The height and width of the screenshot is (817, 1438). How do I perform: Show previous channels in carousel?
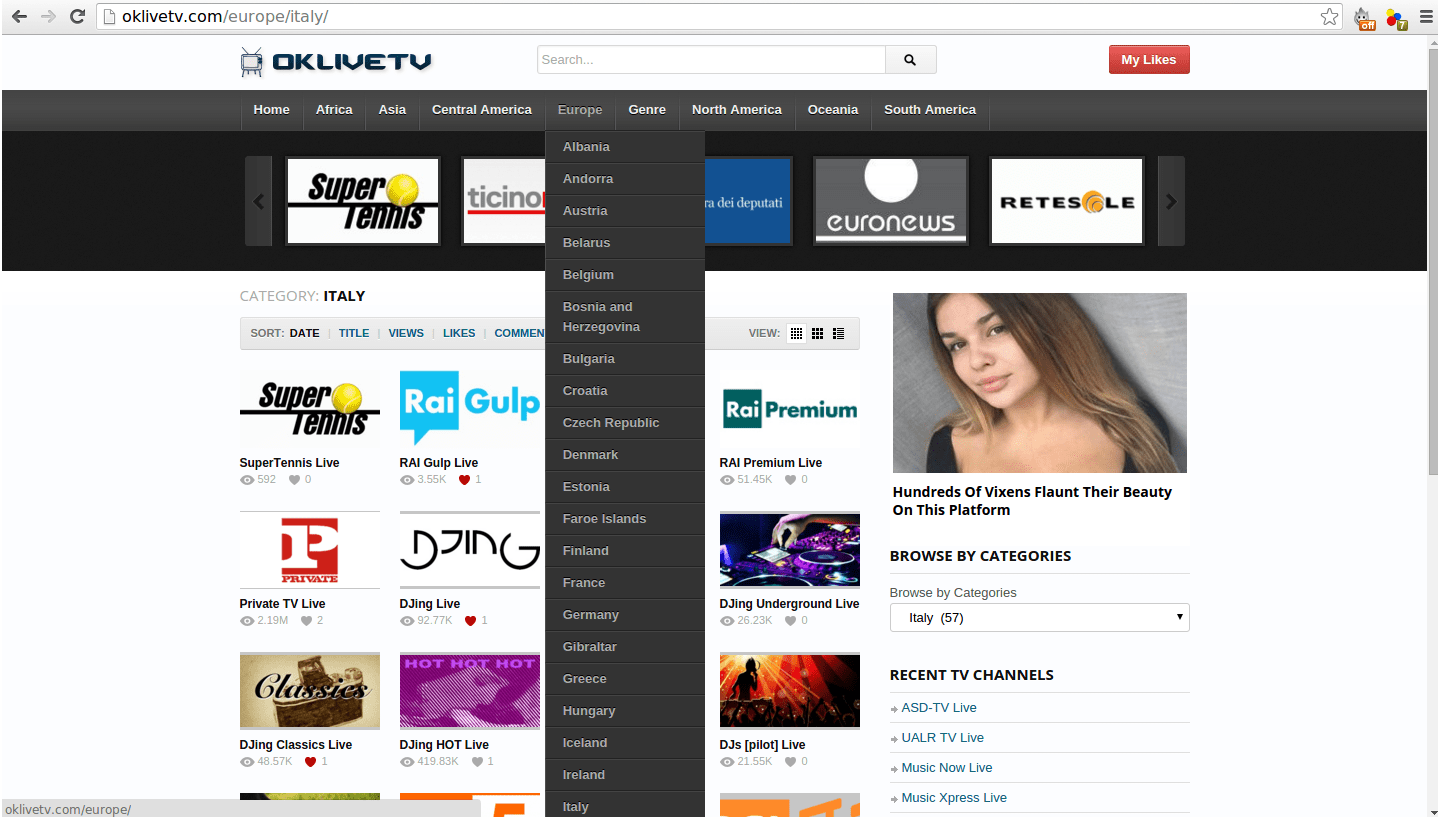coord(258,201)
